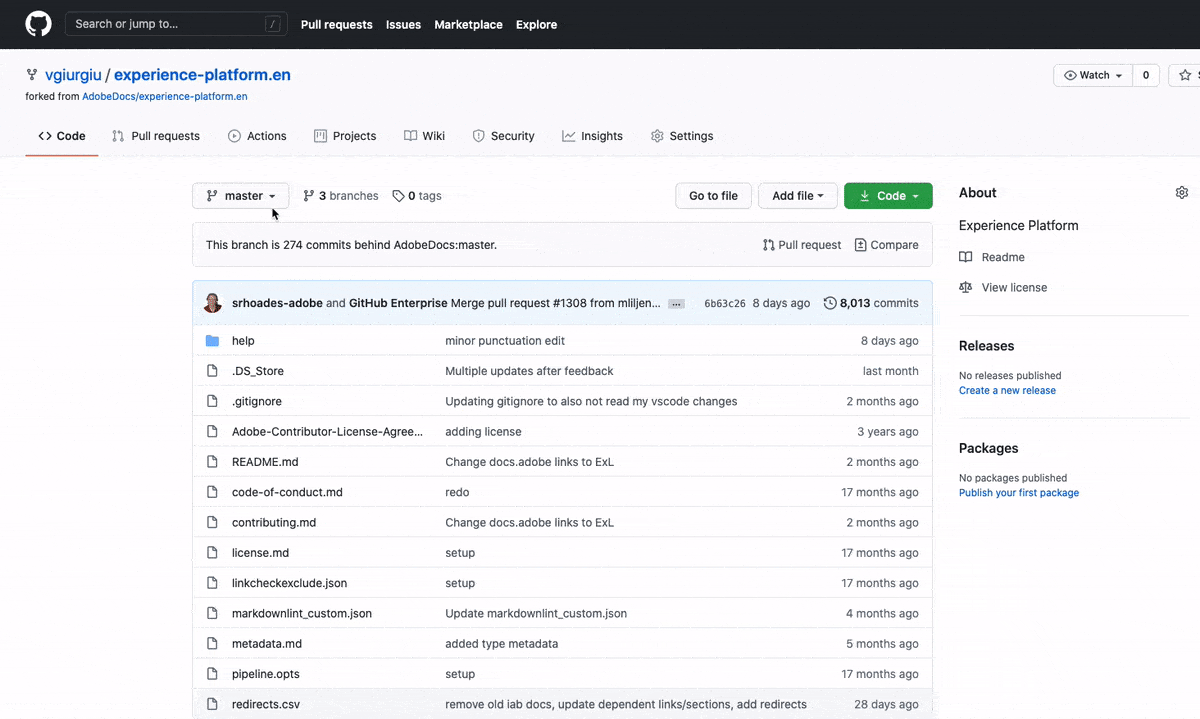The height and width of the screenshot is (719, 1200).
Task: Click the View license scale icon
Action: 966,287
